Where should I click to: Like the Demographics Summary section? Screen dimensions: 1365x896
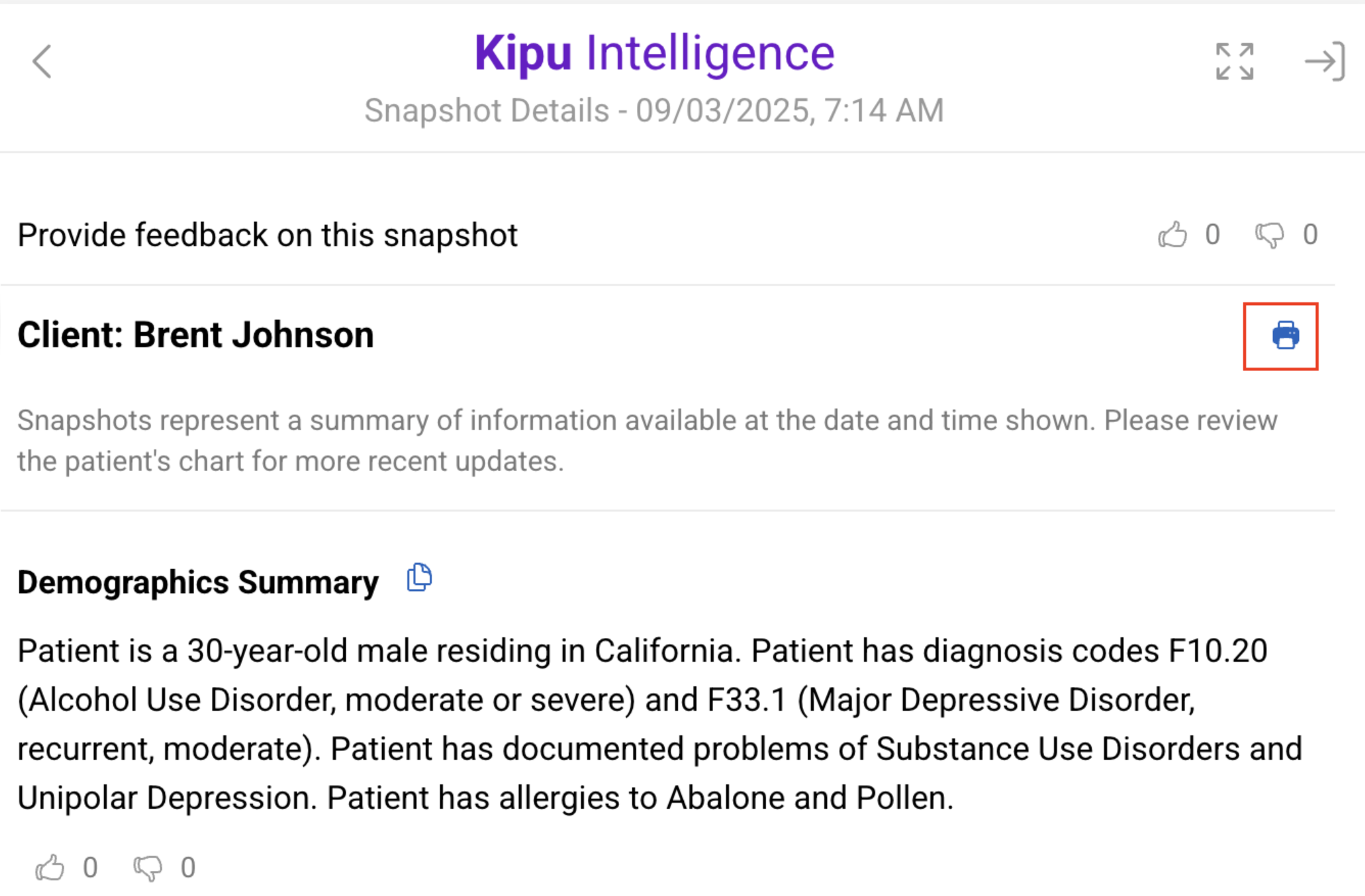tap(50, 868)
